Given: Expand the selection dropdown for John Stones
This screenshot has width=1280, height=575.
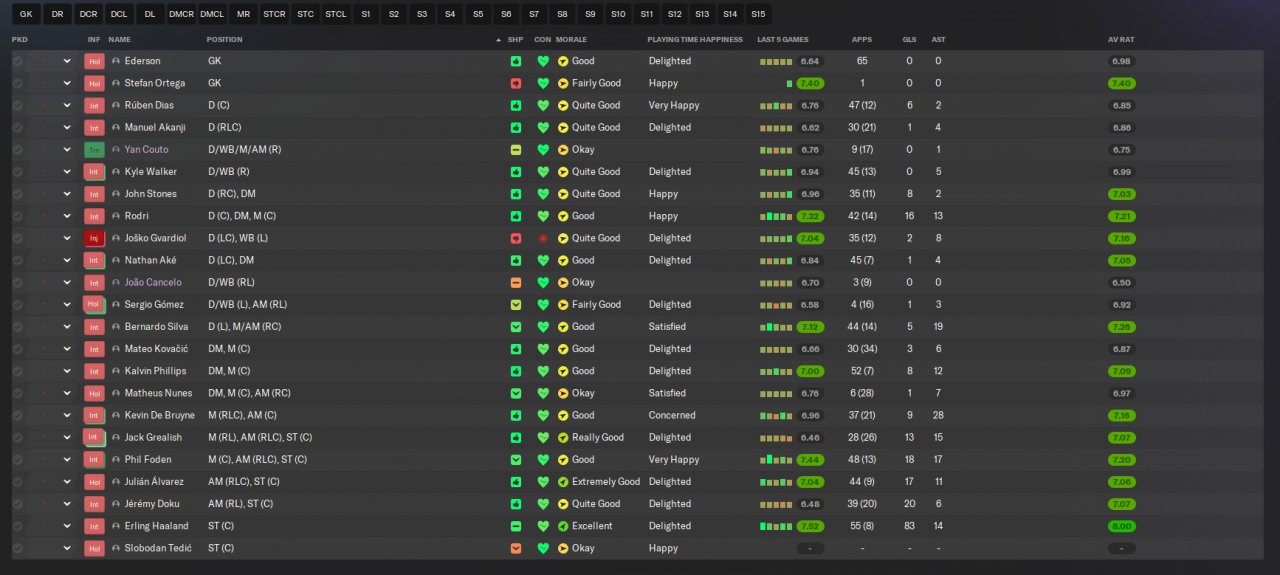Looking at the screenshot, I should click(x=67, y=194).
